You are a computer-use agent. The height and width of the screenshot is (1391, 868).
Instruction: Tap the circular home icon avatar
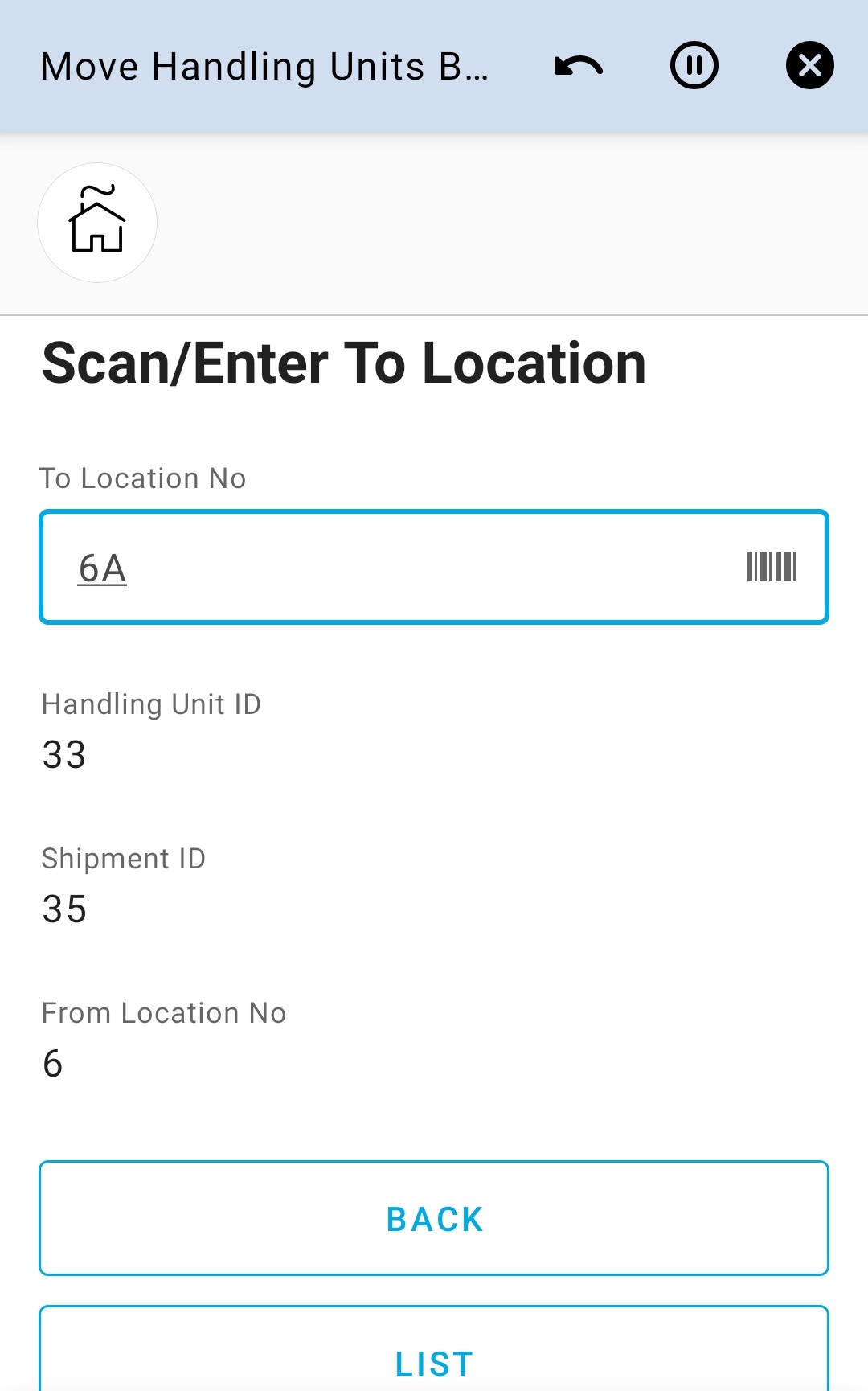pyautogui.click(x=96, y=224)
